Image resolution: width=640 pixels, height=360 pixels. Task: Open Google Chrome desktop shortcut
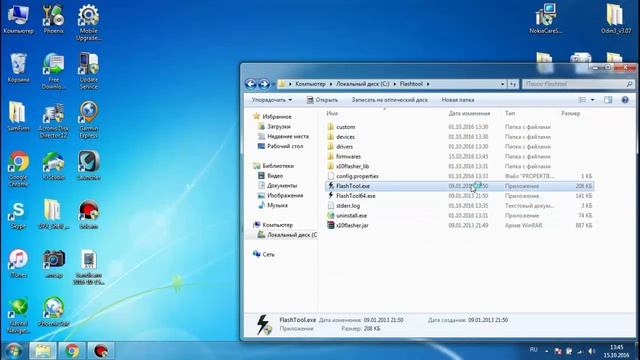(18, 169)
